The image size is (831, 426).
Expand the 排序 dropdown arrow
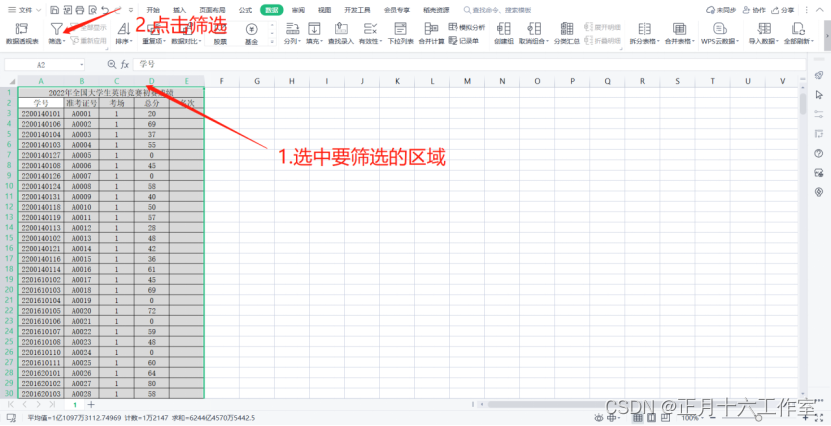tap(131, 41)
